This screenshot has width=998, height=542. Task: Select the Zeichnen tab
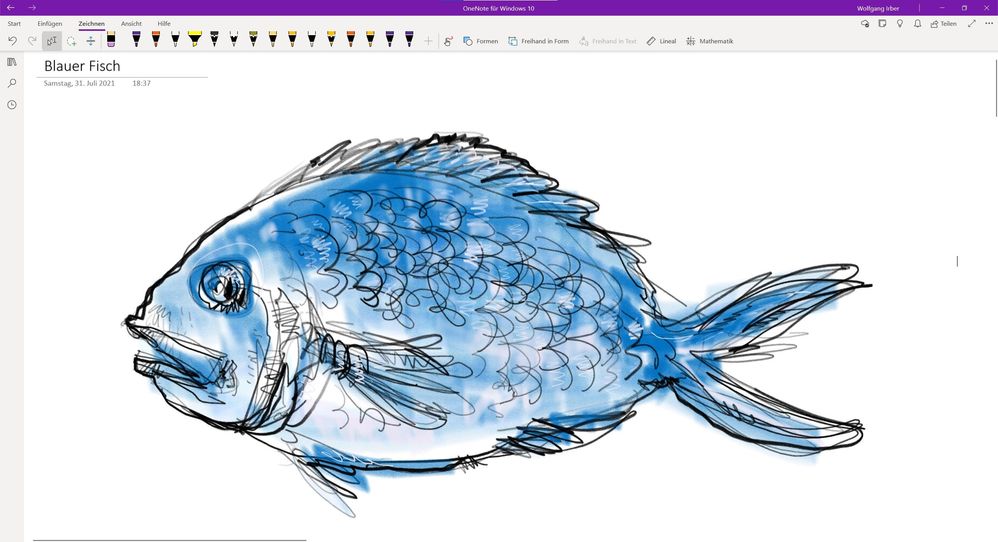(92, 24)
